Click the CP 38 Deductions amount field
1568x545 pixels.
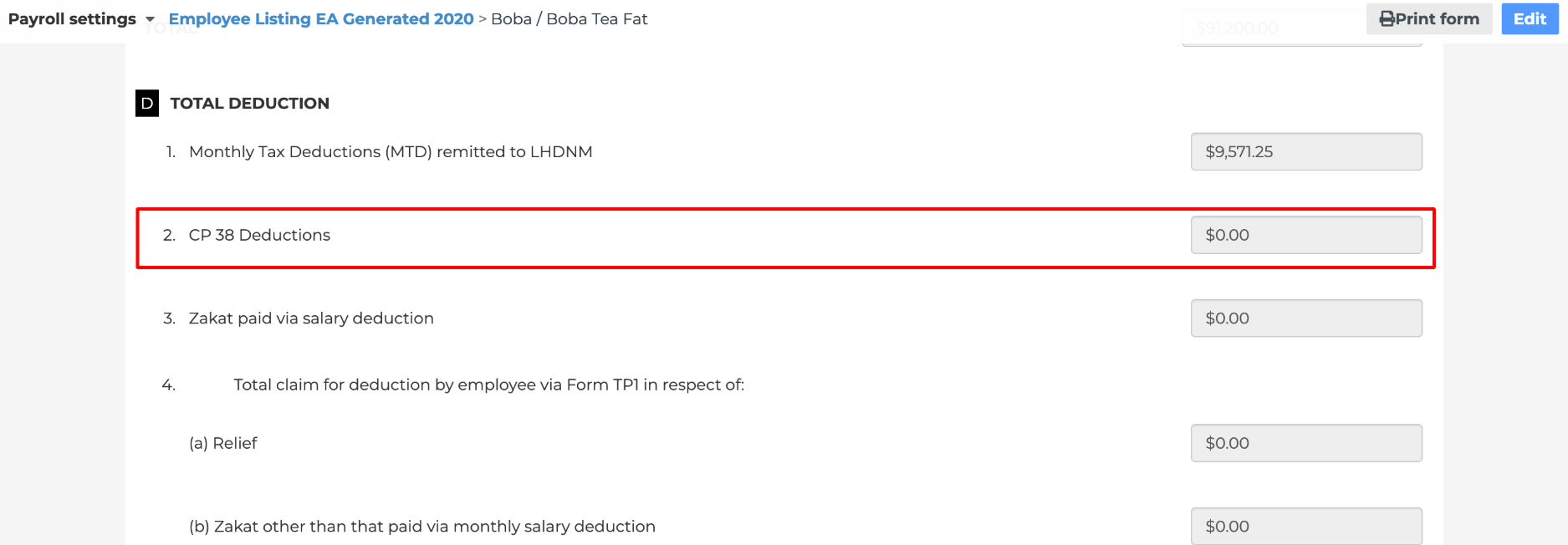pyautogui.click(x=1306, y=235)
